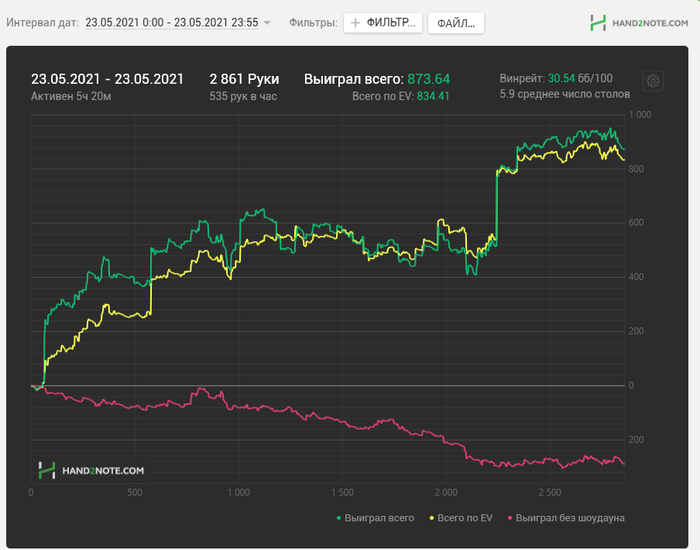
Task: Open the date range 23.05.2021 0:00 - 23.05.2021 23:55
Action: coord(172,22)
